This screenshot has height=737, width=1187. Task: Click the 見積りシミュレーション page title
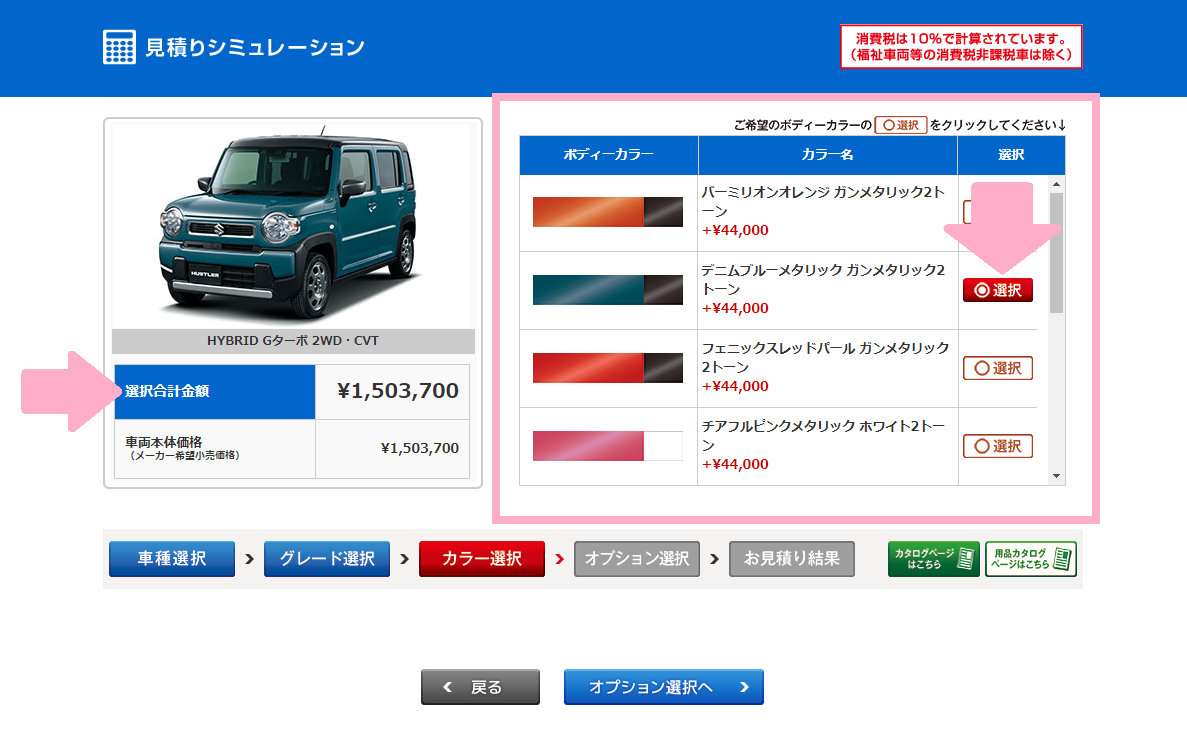pos(255,47)
